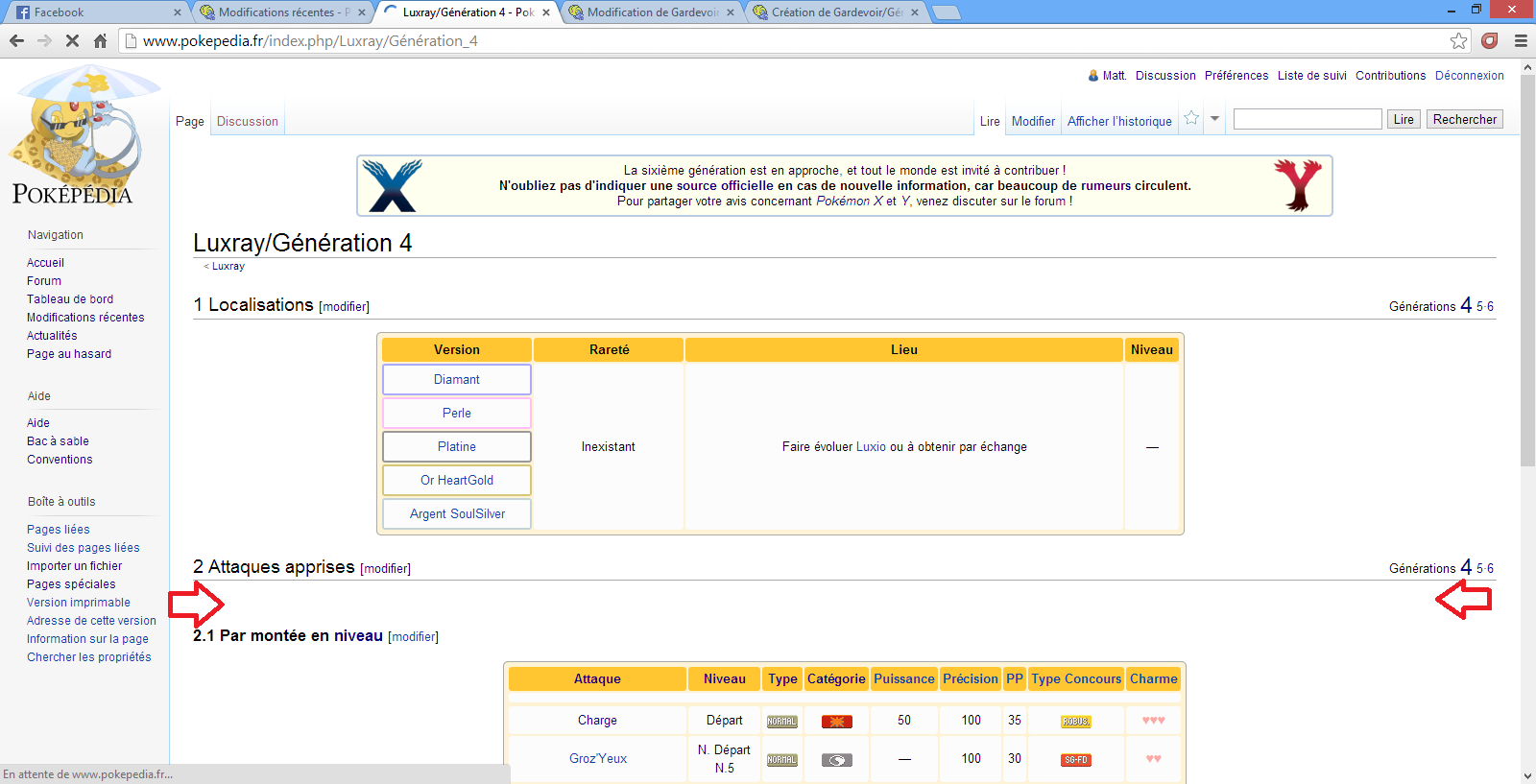
Task: Open the Diamant version link
Action: pyautogui.click(x=456, y=380)
